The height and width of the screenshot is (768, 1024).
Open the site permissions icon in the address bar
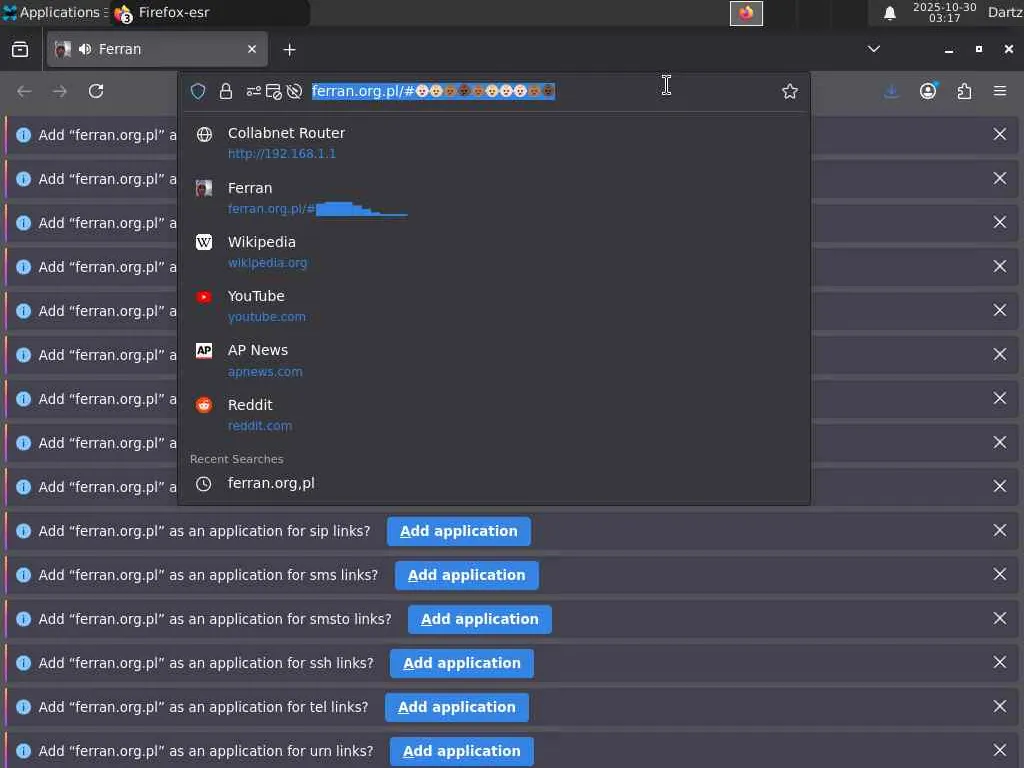tap(253, 91)
